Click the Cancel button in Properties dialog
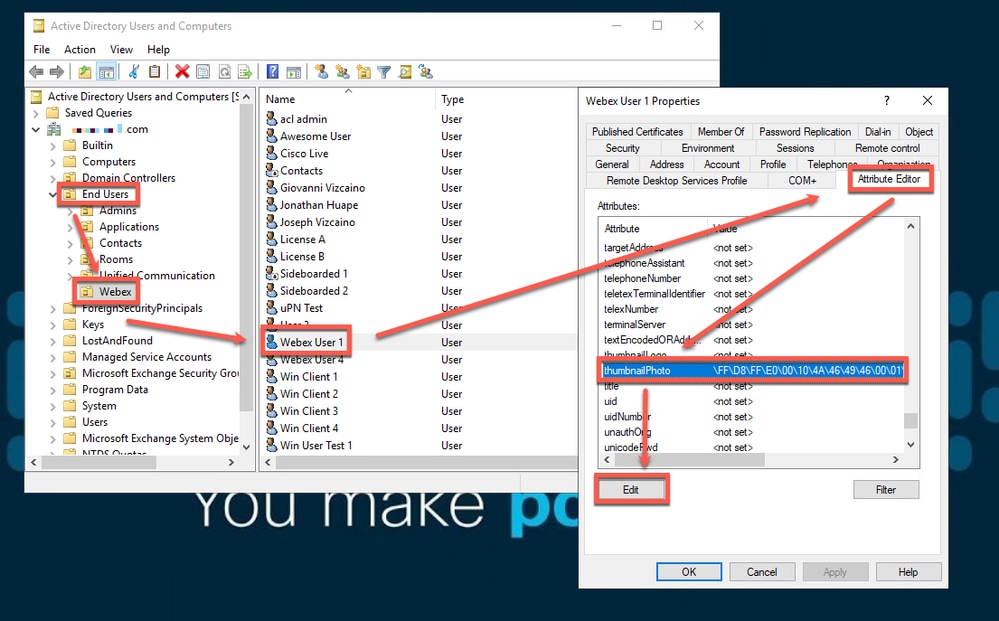 pos(762,572)
